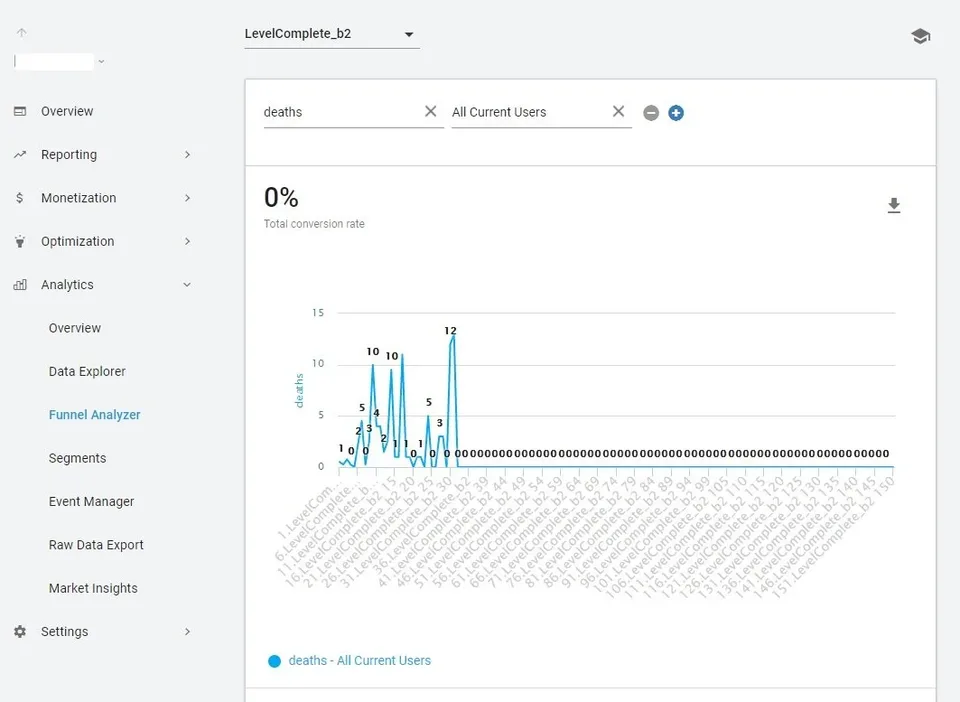Collapse the Analytics menu section
Screen dimensions: 960x702
pyautogui.click(x=102, y=285)
